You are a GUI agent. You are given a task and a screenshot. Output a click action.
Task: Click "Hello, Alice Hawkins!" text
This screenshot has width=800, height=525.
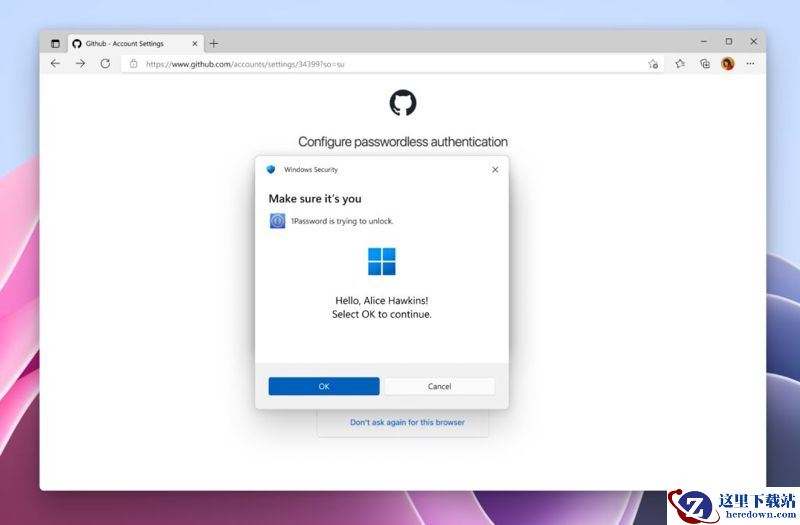pyautogui.click(x=382, y=301)
